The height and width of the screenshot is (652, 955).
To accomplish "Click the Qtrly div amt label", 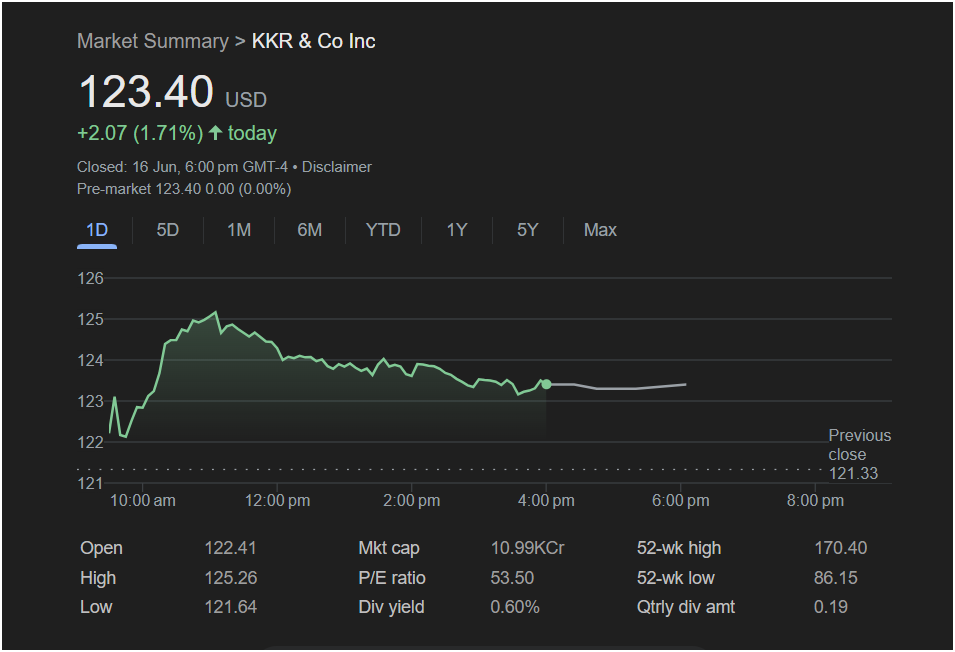I will 686,607.
